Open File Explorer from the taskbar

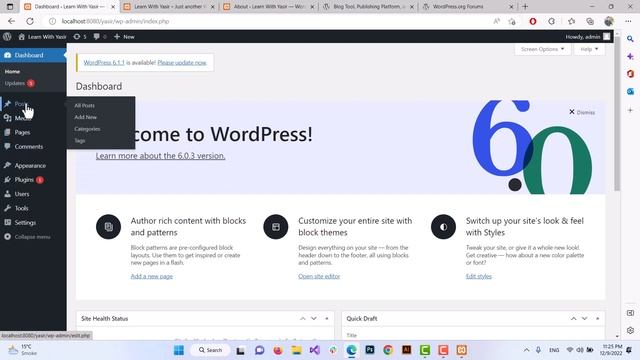pyautogui.click(x=296, y=350)
